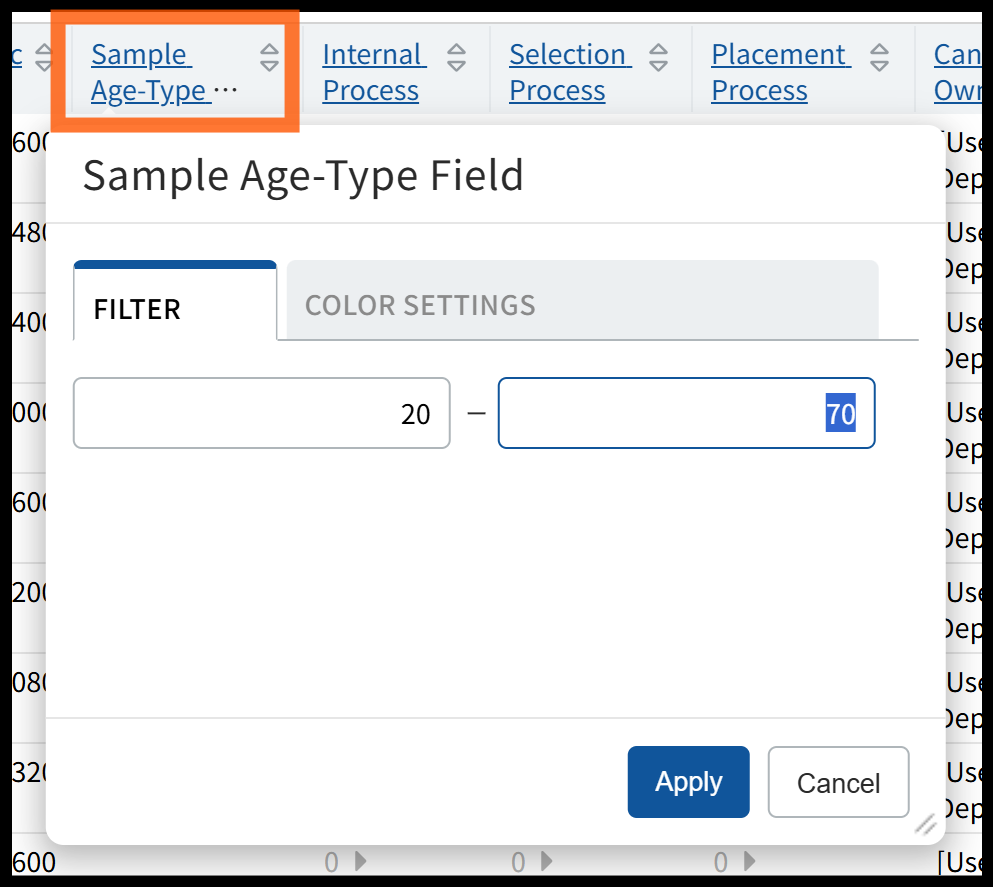This screenshot has width=993, height=887.
Task: Open the Placement Process header link
Action: point(779,72)
